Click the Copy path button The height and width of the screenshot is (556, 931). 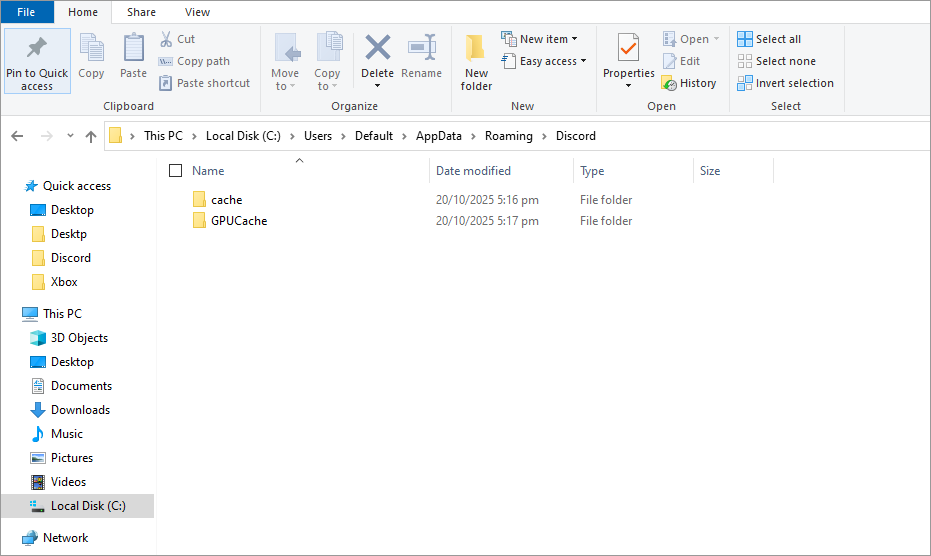point(194,61)
